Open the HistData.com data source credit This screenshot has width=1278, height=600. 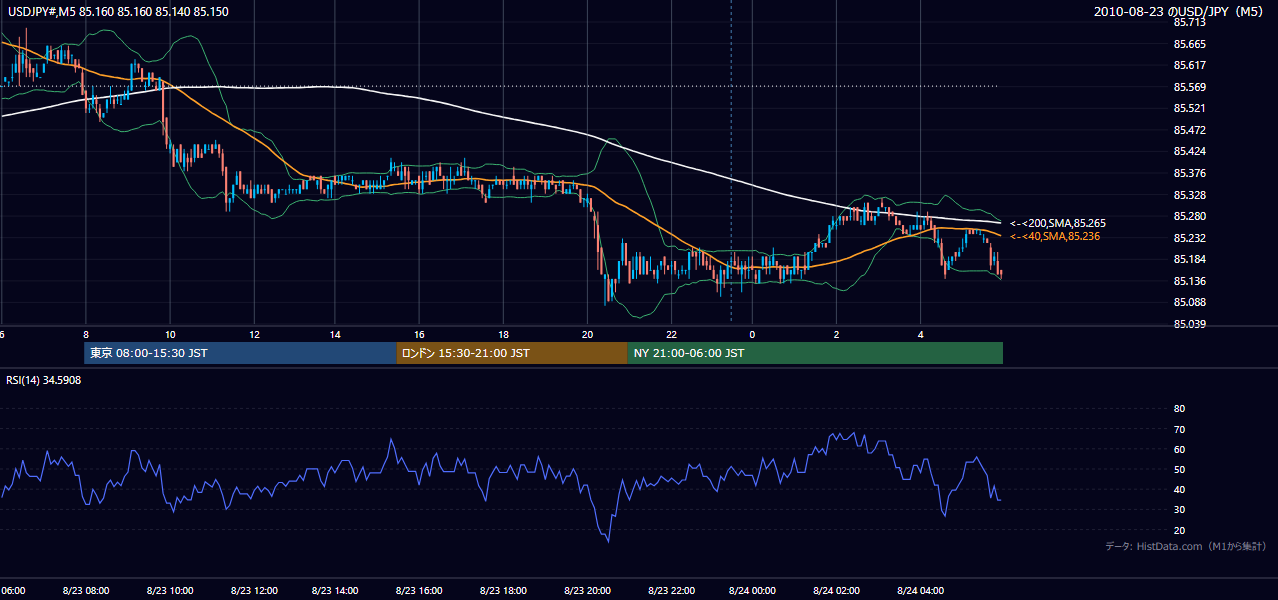tap(1185, 546)
